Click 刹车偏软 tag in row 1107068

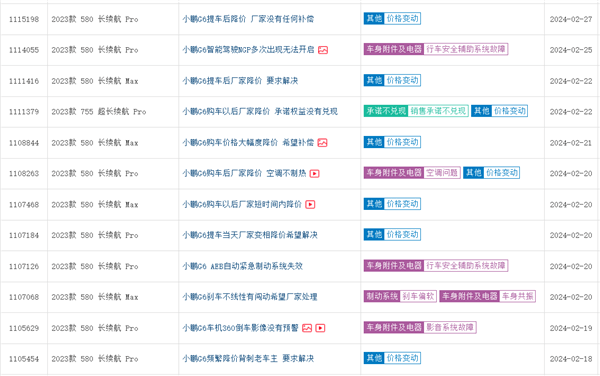(418, 296)
